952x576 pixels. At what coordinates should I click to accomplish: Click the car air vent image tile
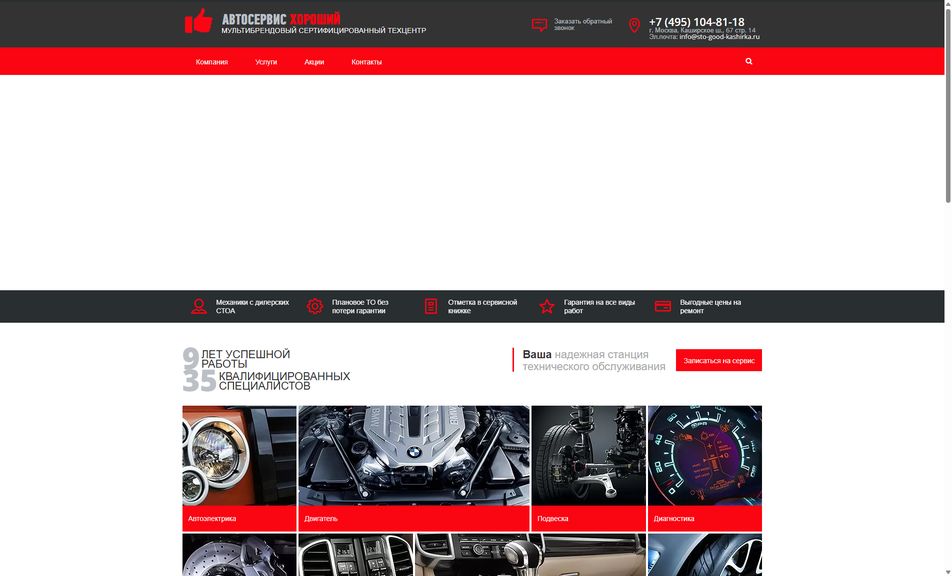(x=356, y=555)
